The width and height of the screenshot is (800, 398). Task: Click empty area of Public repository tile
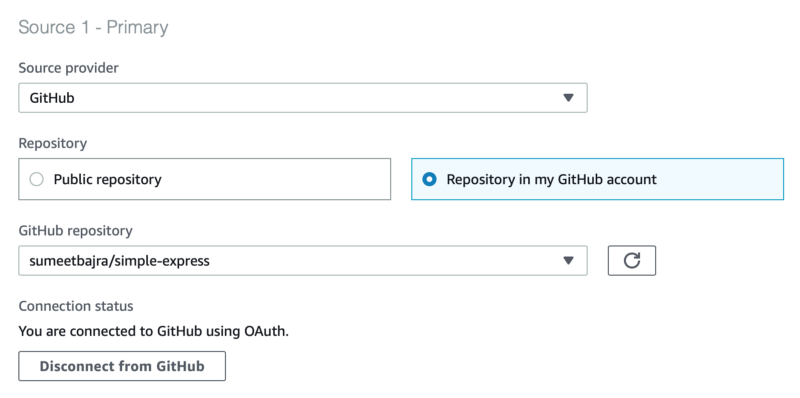coord(276,179)
